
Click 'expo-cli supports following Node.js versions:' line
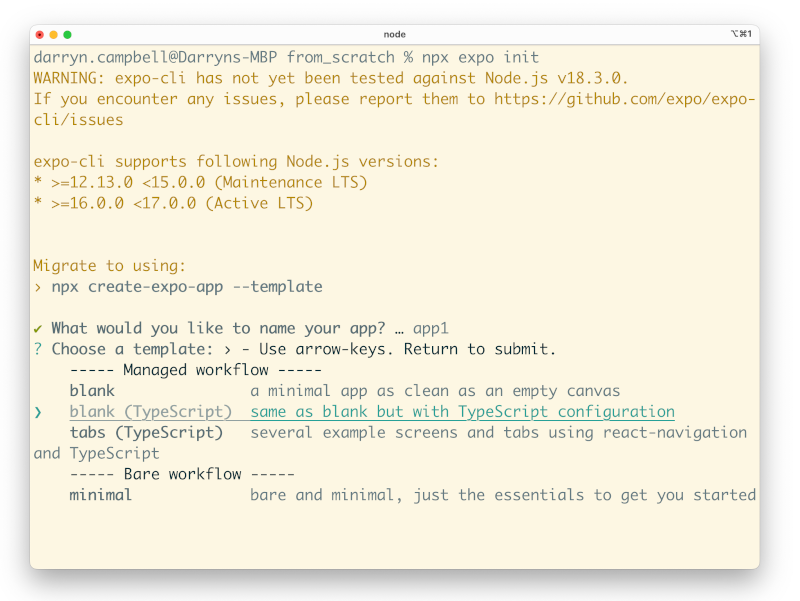(x=236, y=162)
